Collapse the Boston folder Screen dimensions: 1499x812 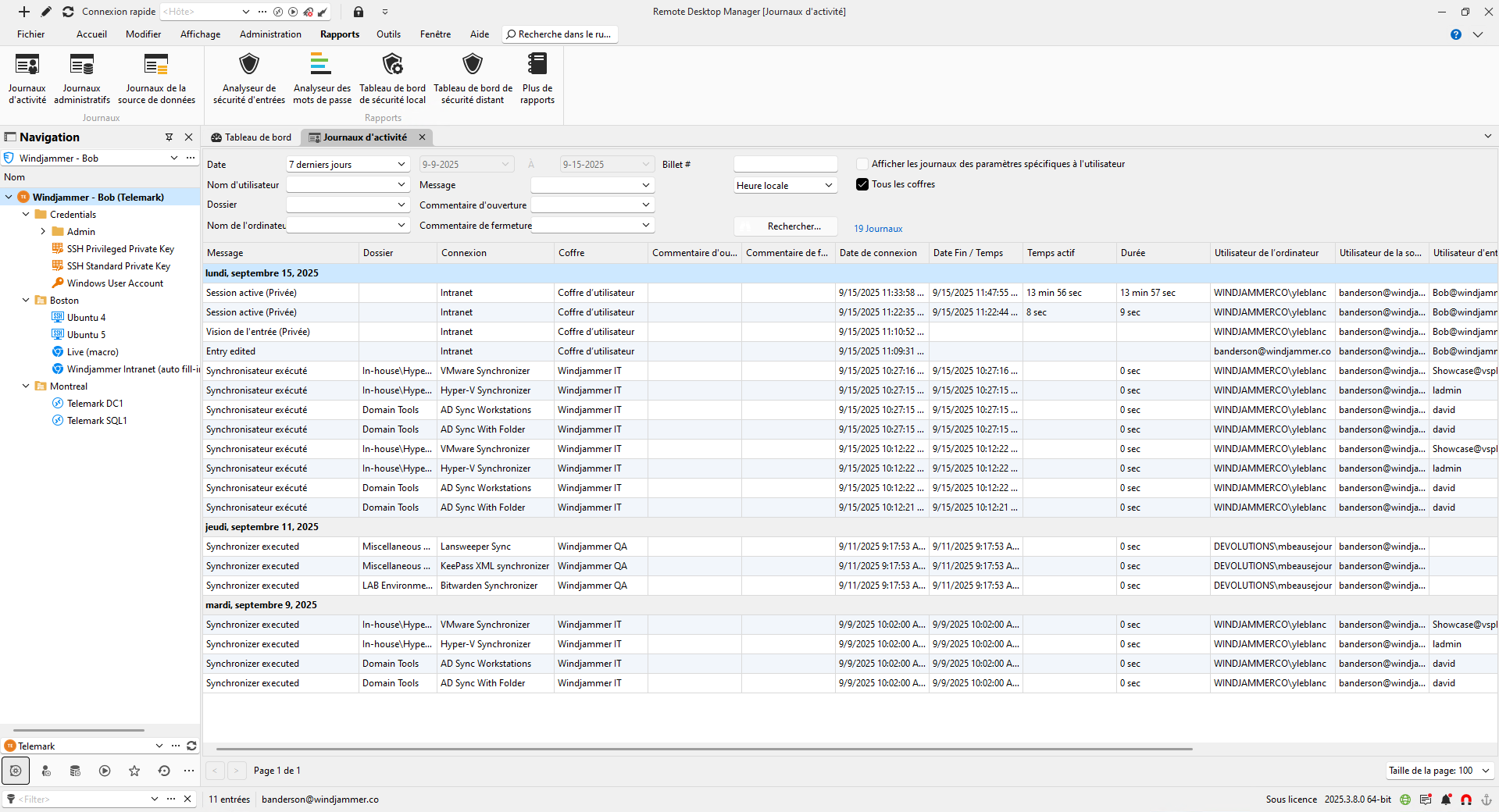pyautogui.click(x=26, y=300)
